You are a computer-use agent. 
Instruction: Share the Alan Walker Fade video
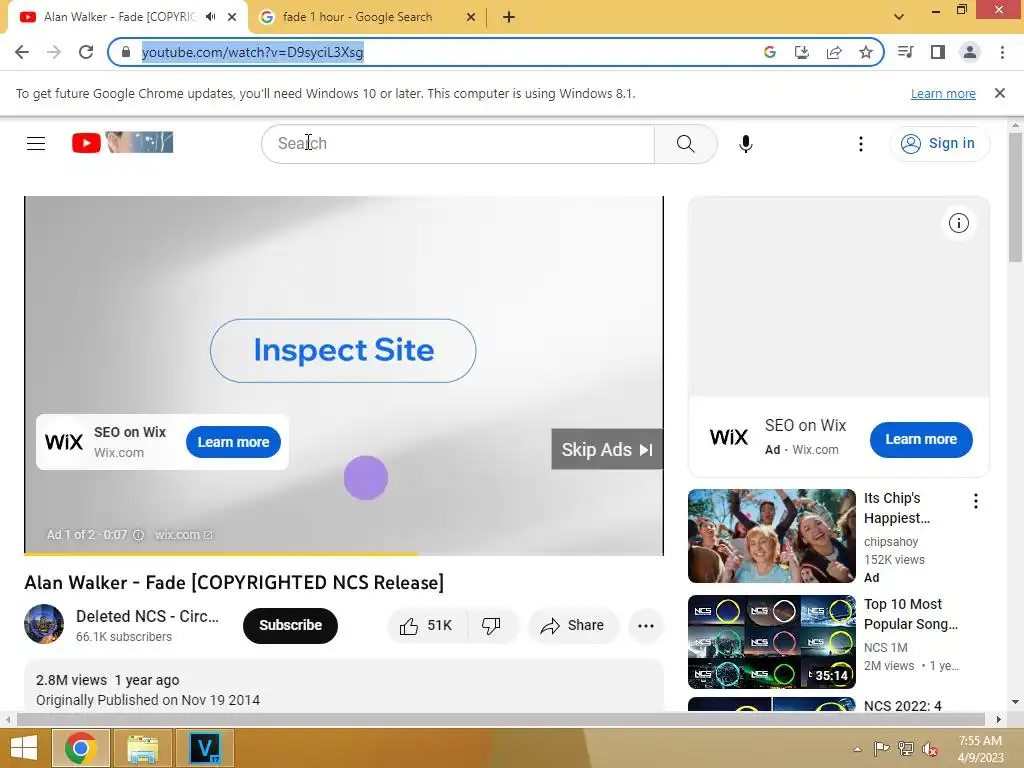pos(572,626)
